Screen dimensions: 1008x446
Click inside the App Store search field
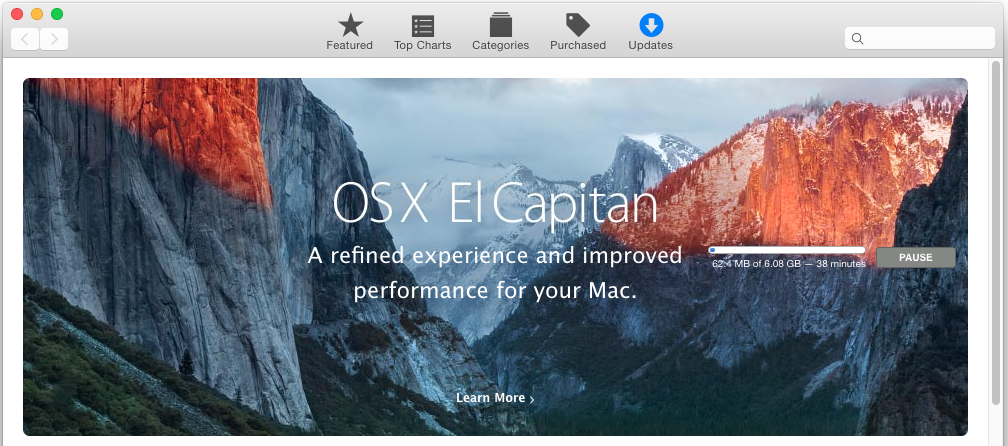[x=920, y=39]
